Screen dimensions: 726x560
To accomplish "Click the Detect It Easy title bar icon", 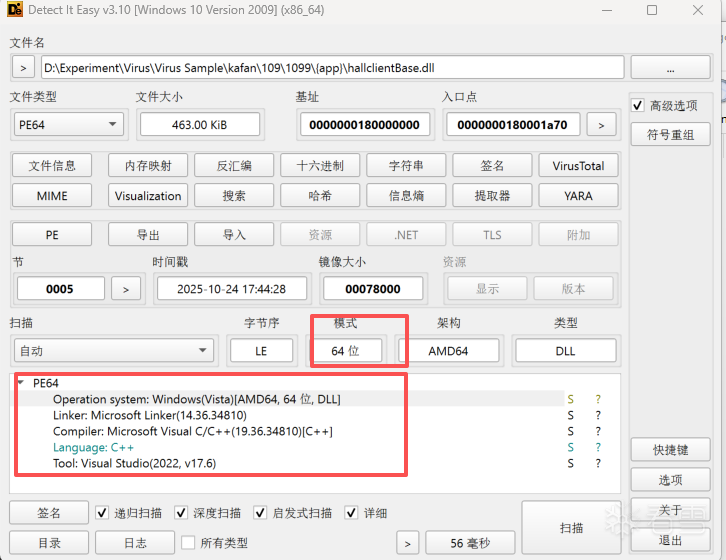I will point(16,11).
